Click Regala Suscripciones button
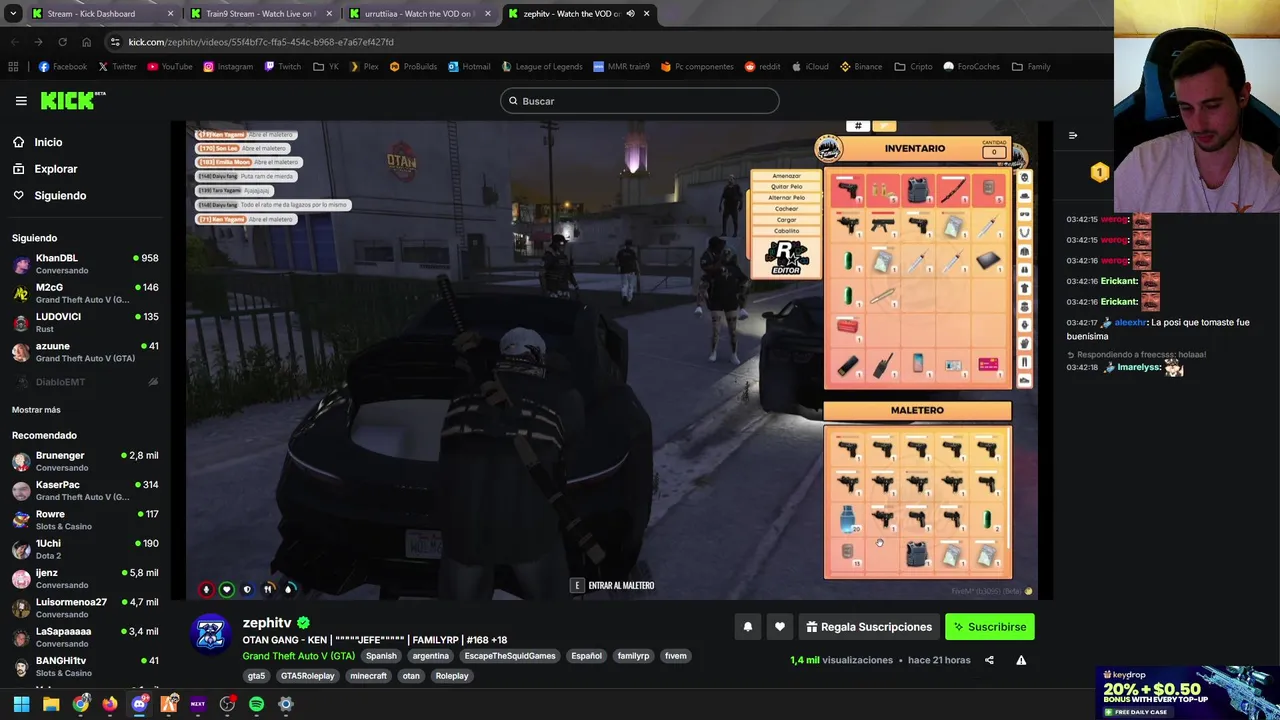1280x720 pixels. pos(869,627)
